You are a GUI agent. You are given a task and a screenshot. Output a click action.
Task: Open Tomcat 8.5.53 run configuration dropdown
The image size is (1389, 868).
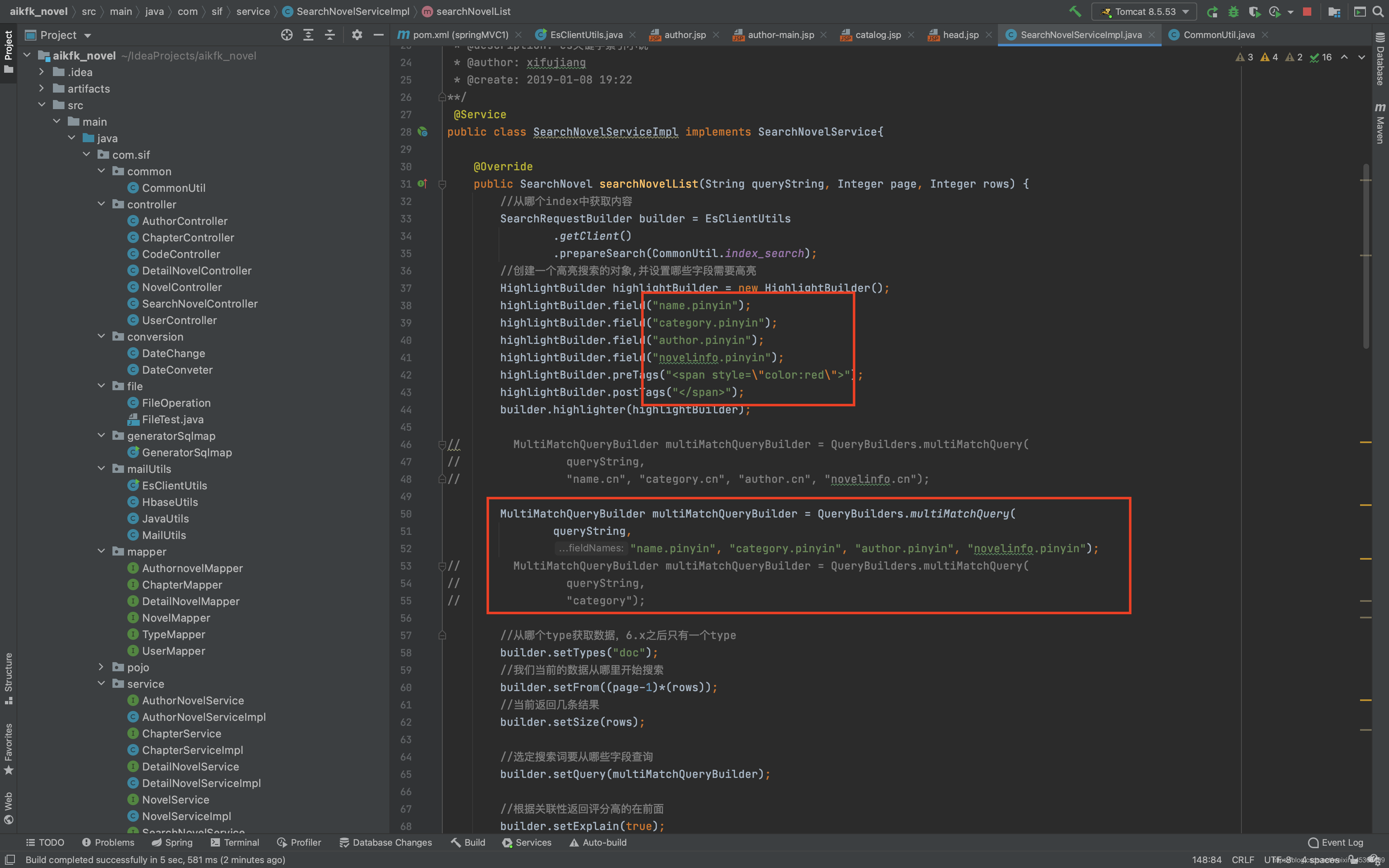point(1144,12)
